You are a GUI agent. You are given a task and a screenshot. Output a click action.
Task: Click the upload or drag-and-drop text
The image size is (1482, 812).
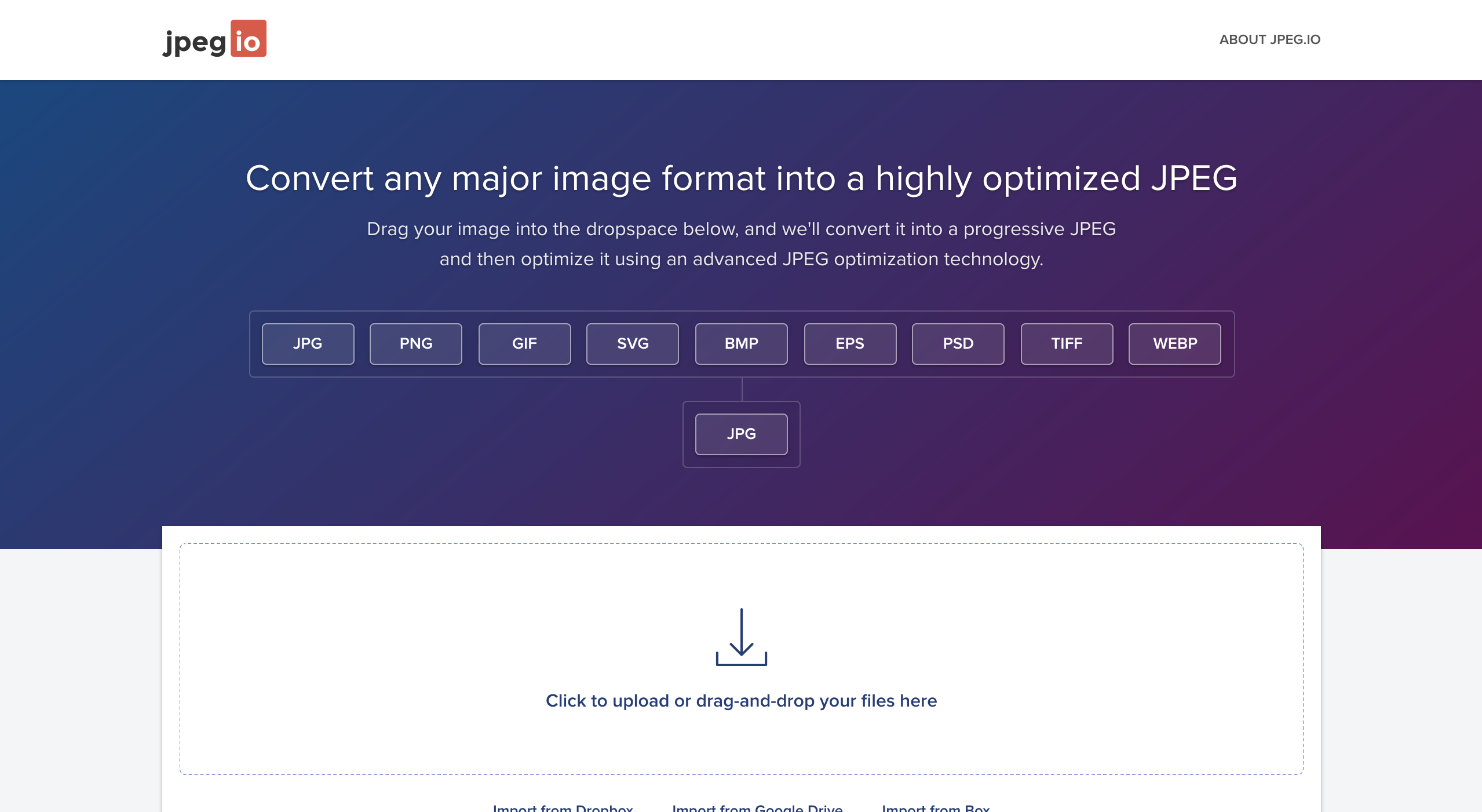pos(741,701)
